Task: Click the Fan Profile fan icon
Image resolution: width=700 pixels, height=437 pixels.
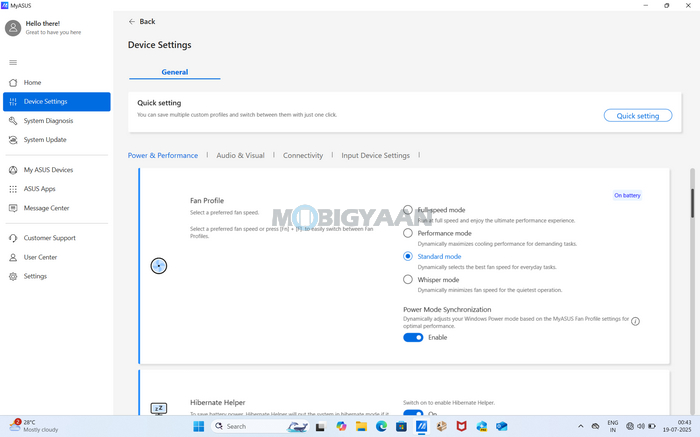Action: coord(158,266)
